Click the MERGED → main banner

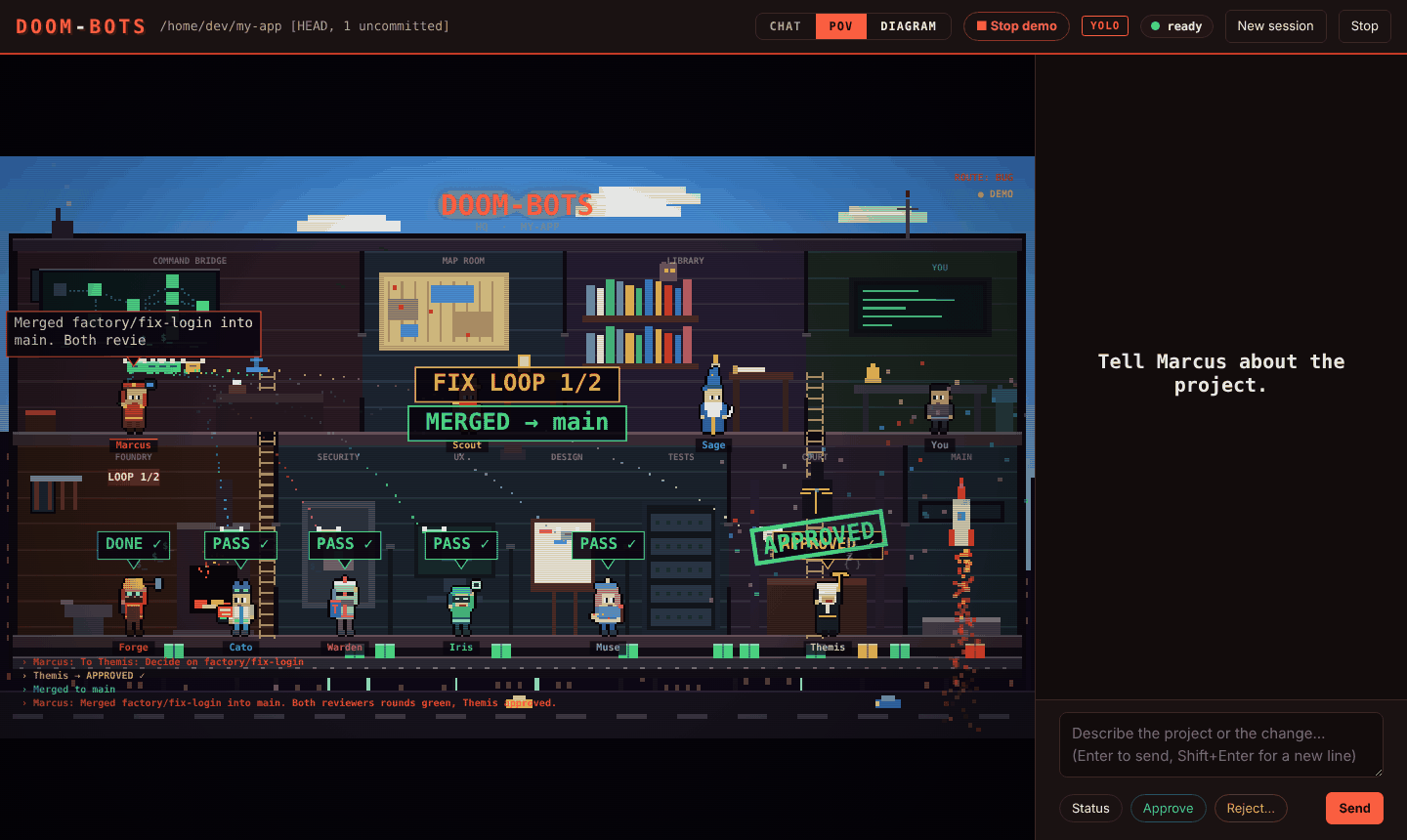click(x=517, y=423)
